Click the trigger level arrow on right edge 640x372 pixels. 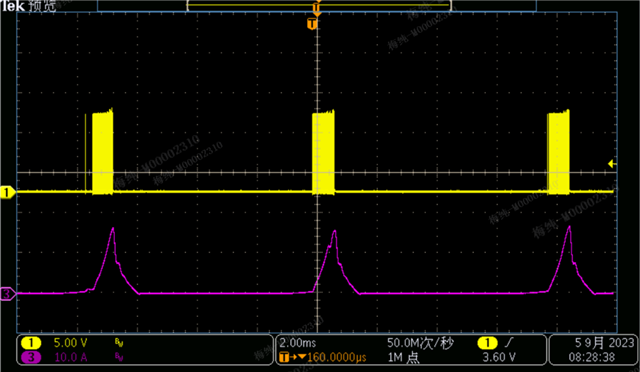[x=612, y=164]
